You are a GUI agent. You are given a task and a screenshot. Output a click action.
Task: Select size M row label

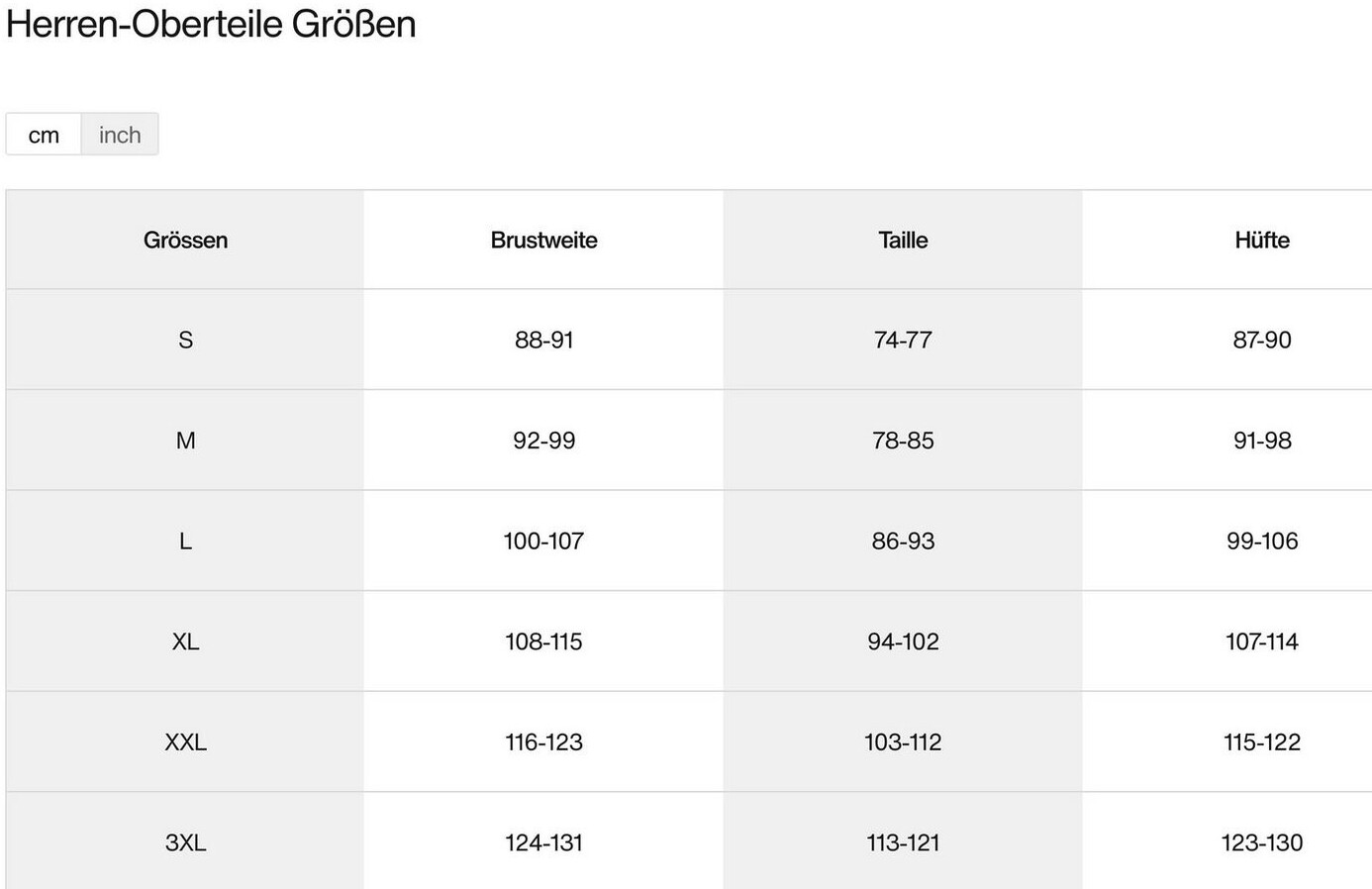185,441
